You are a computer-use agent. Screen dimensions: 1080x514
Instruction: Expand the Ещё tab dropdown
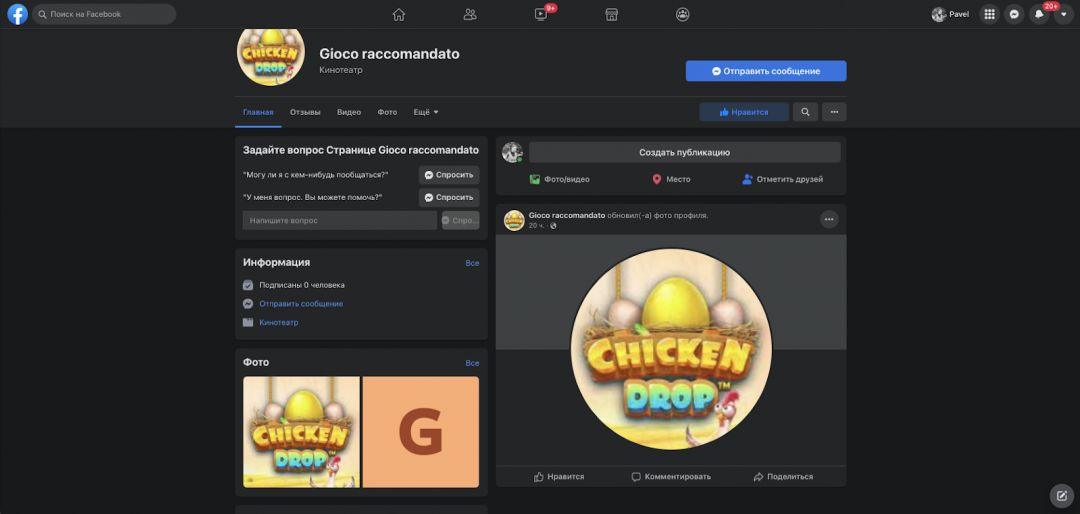(426, 112)
